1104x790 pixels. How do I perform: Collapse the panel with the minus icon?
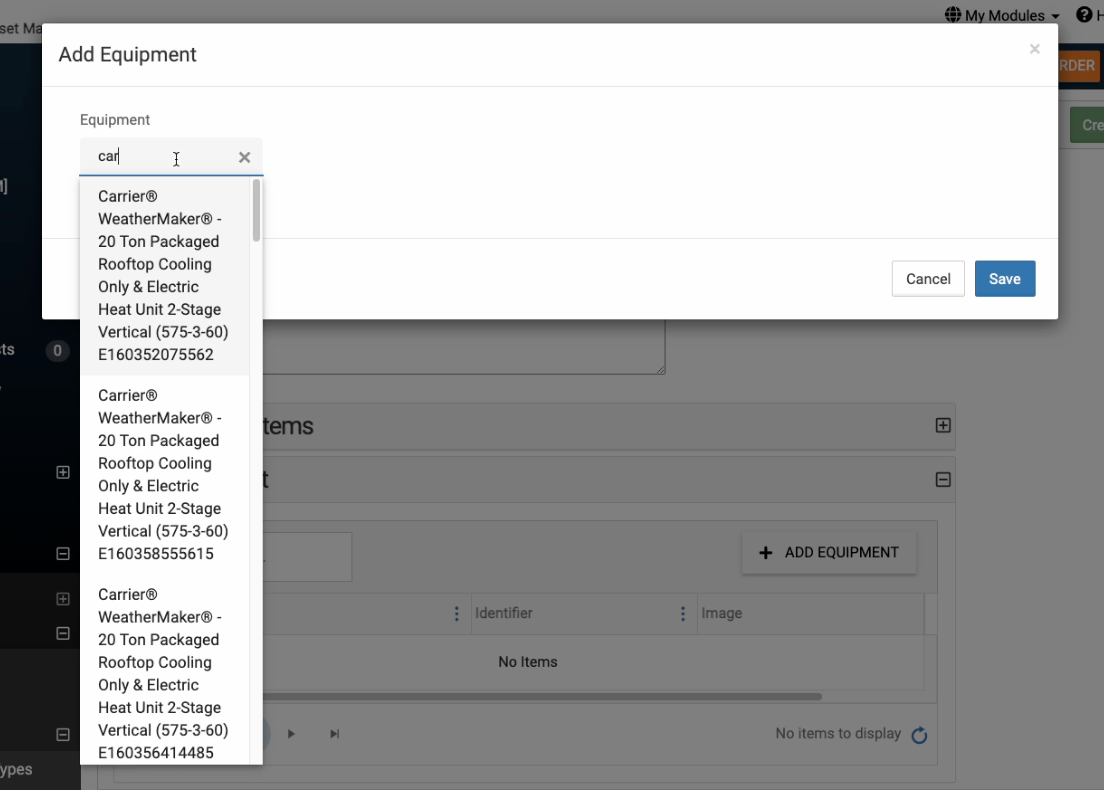(x=942, y=480)
